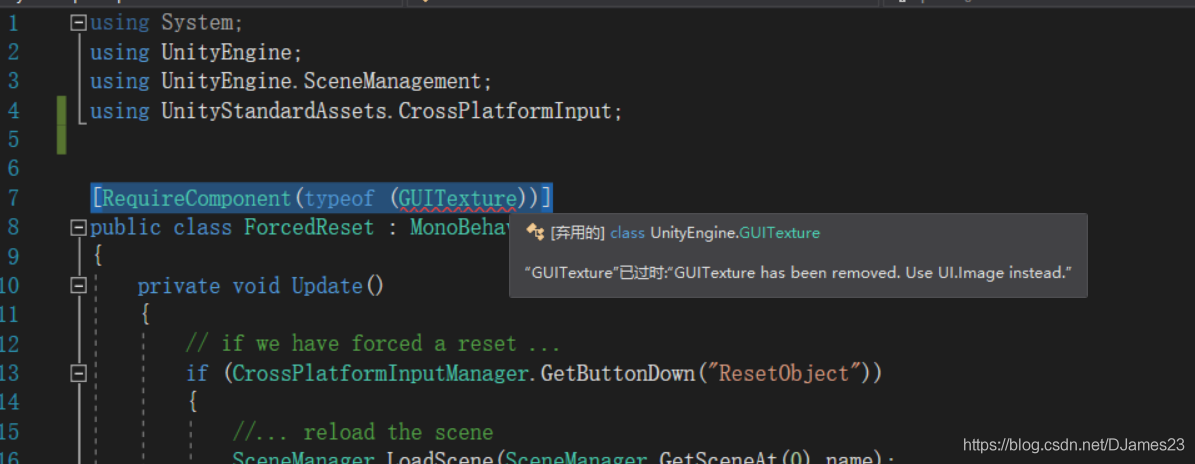Click 'using UnityEngine;' on line 2
Image resolution: width=1195 pixels, height=464 pixels.
(197, 53)
